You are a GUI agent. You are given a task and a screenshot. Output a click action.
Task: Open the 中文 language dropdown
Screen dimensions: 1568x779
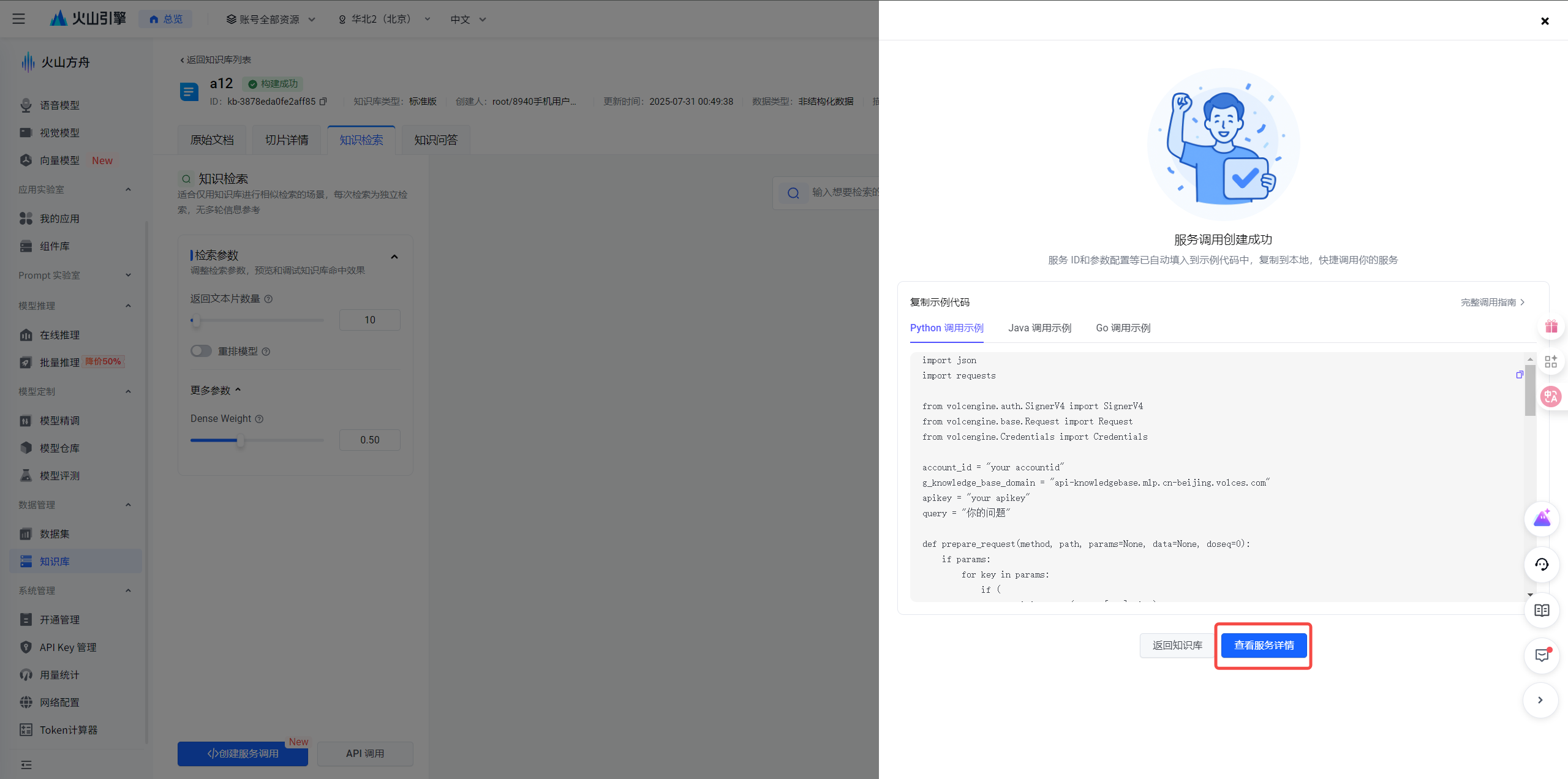(468, 20)
